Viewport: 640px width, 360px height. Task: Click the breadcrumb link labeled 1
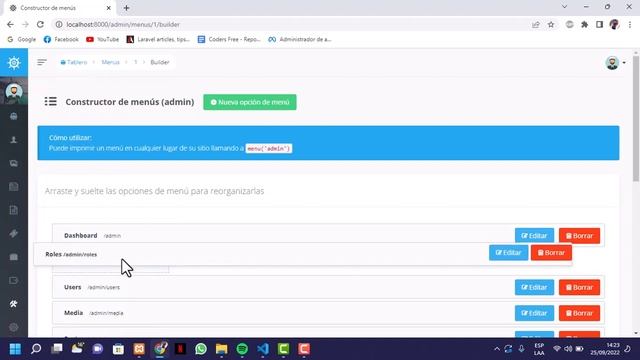(136, 62)
